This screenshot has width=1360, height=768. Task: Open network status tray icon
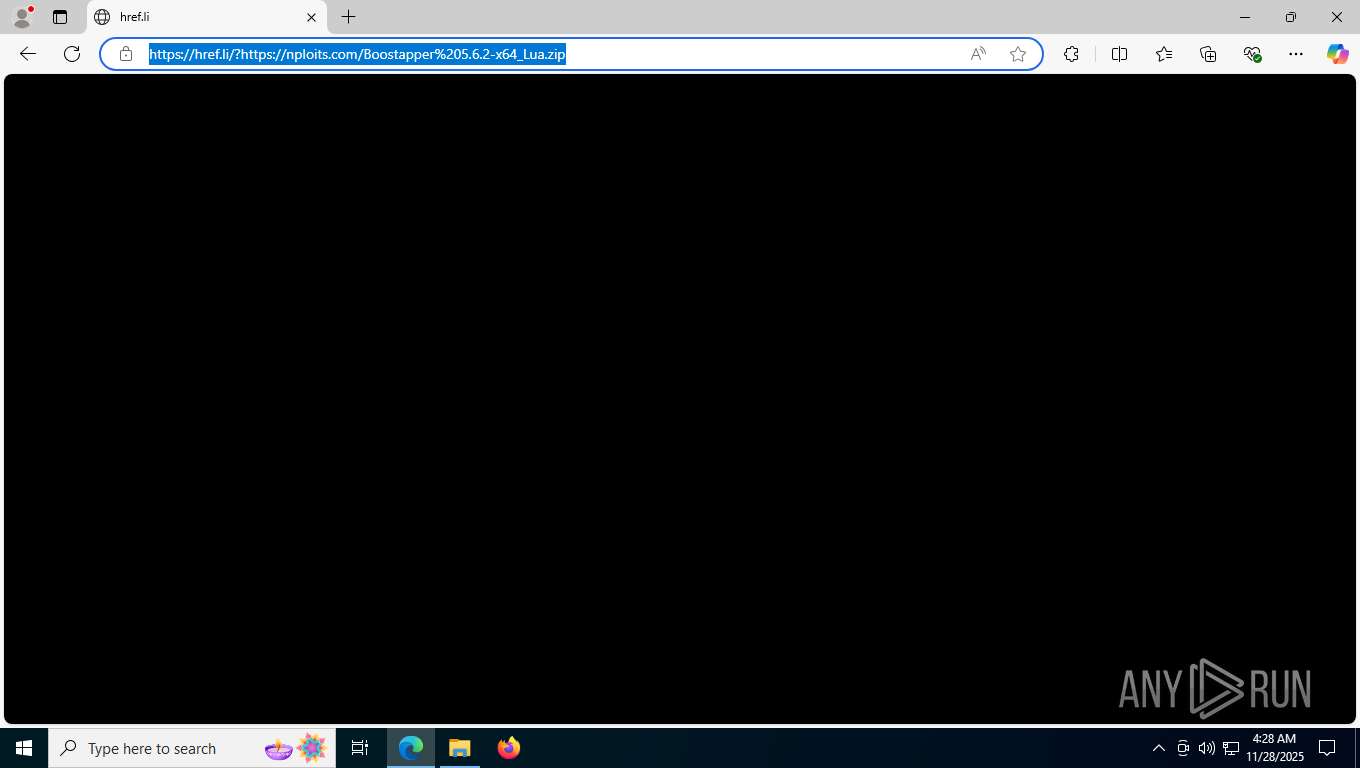pos(1231,748)
